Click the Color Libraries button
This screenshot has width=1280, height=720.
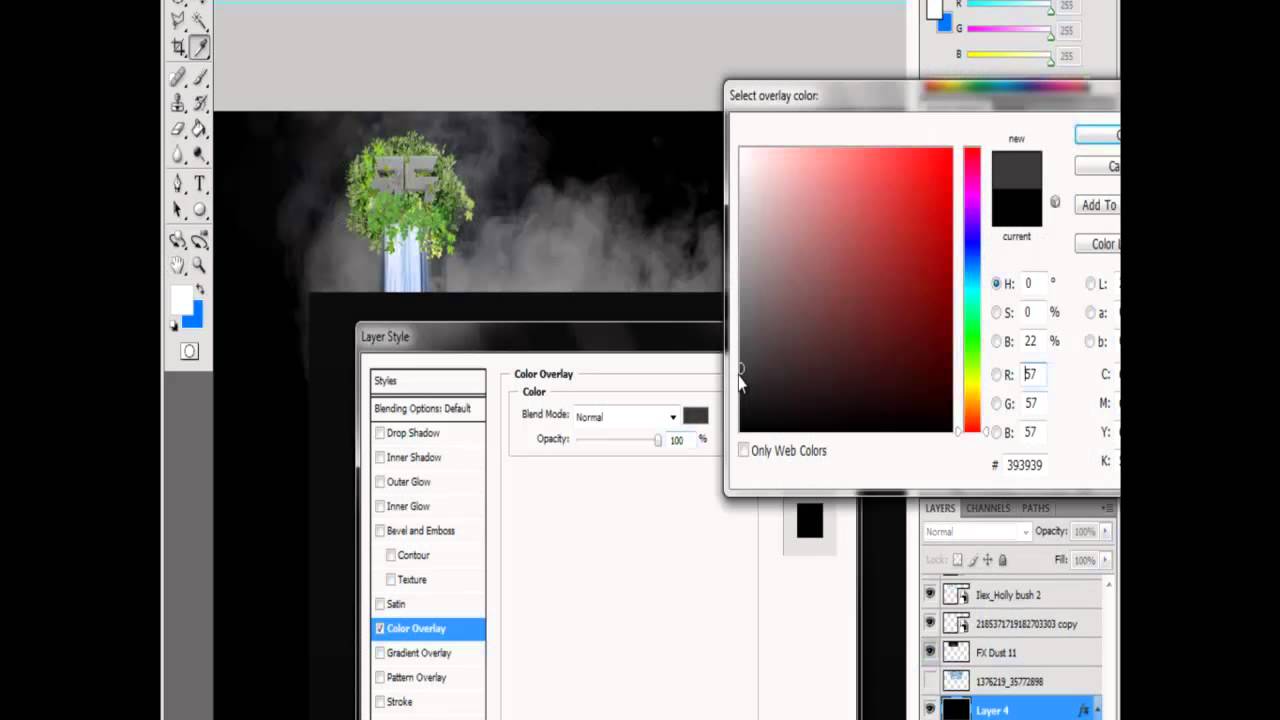click(x=1098, y=244)
